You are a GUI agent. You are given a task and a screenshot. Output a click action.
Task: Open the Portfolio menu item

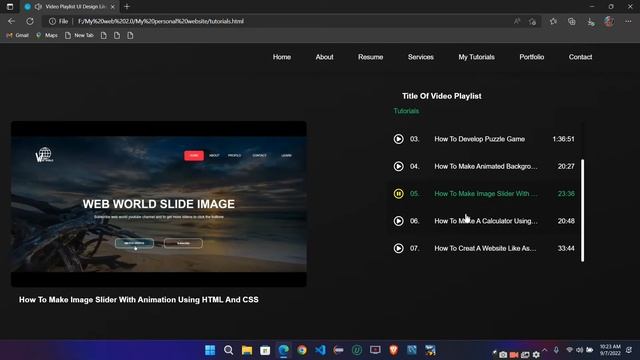[x=531, y=57]
